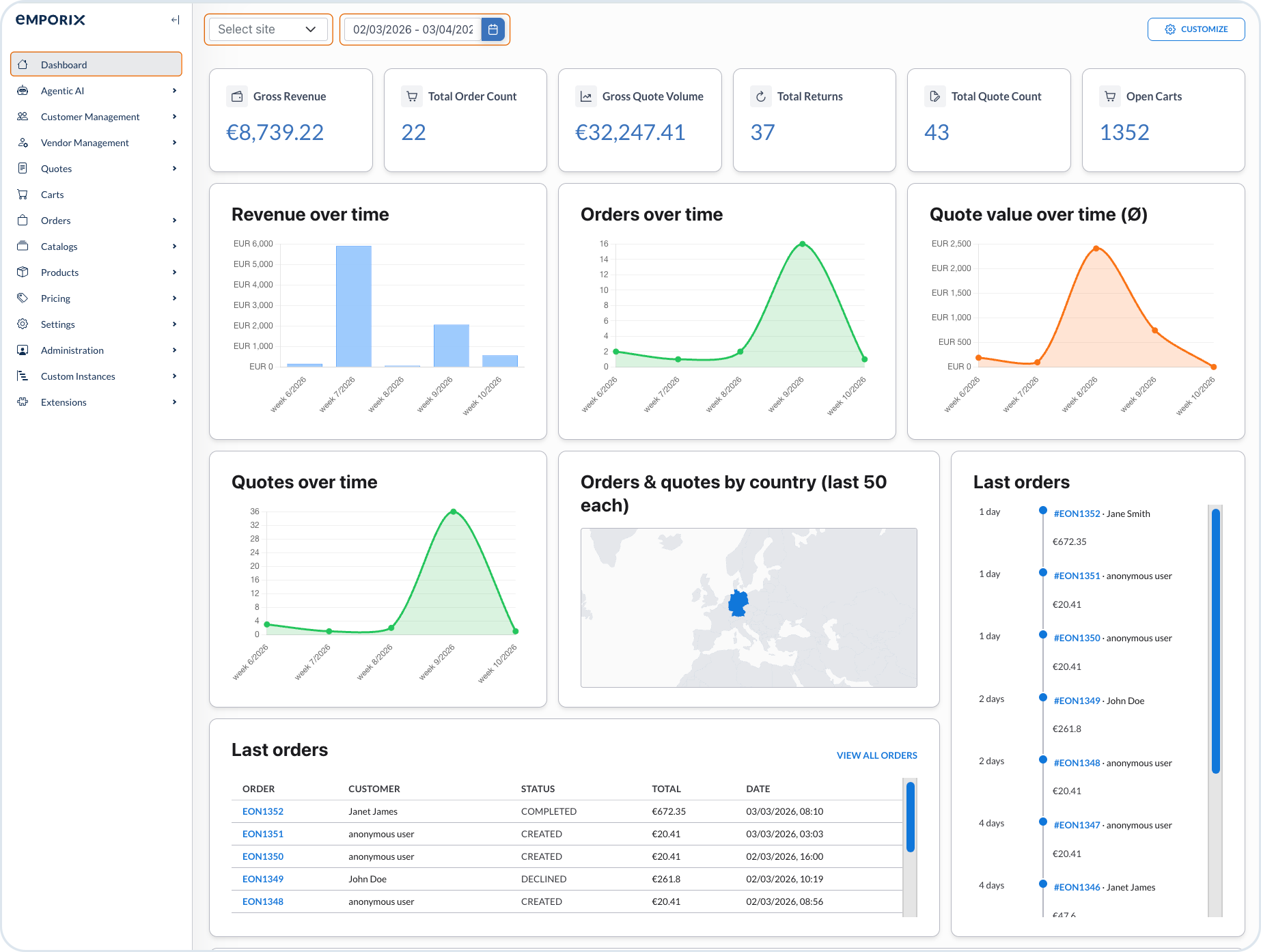The image size is (1261, 952).
Task: Click the Total Returns refresh icon
Action: [761, 96]
